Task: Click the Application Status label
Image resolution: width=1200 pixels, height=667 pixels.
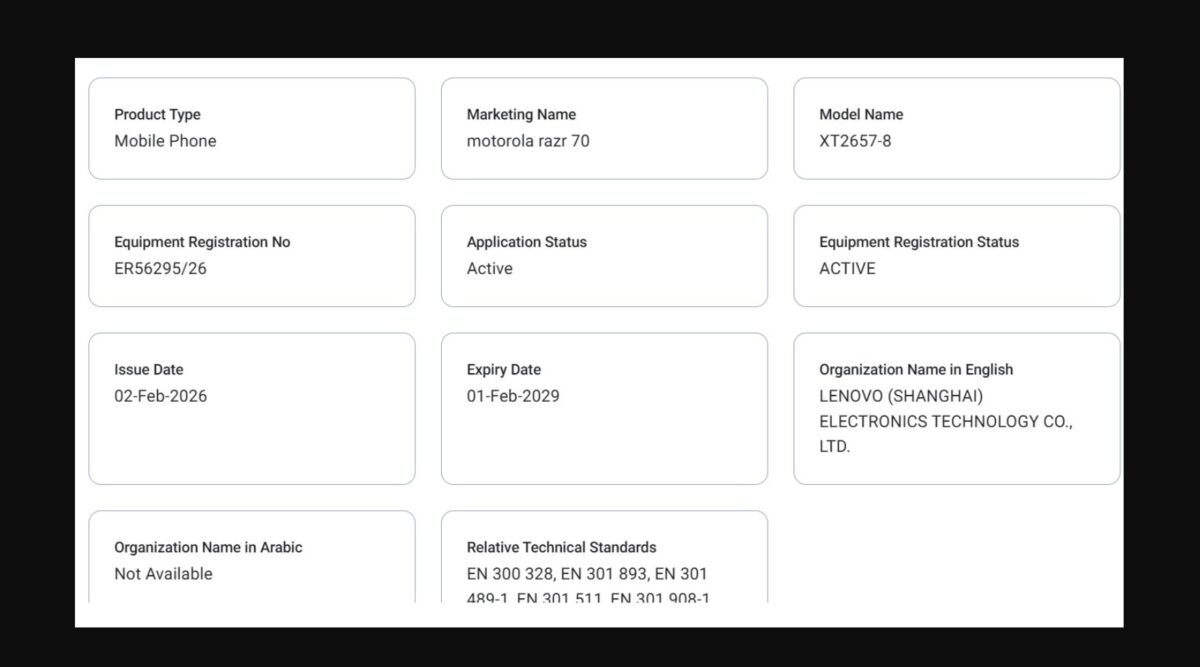Action: pos(527,242)
